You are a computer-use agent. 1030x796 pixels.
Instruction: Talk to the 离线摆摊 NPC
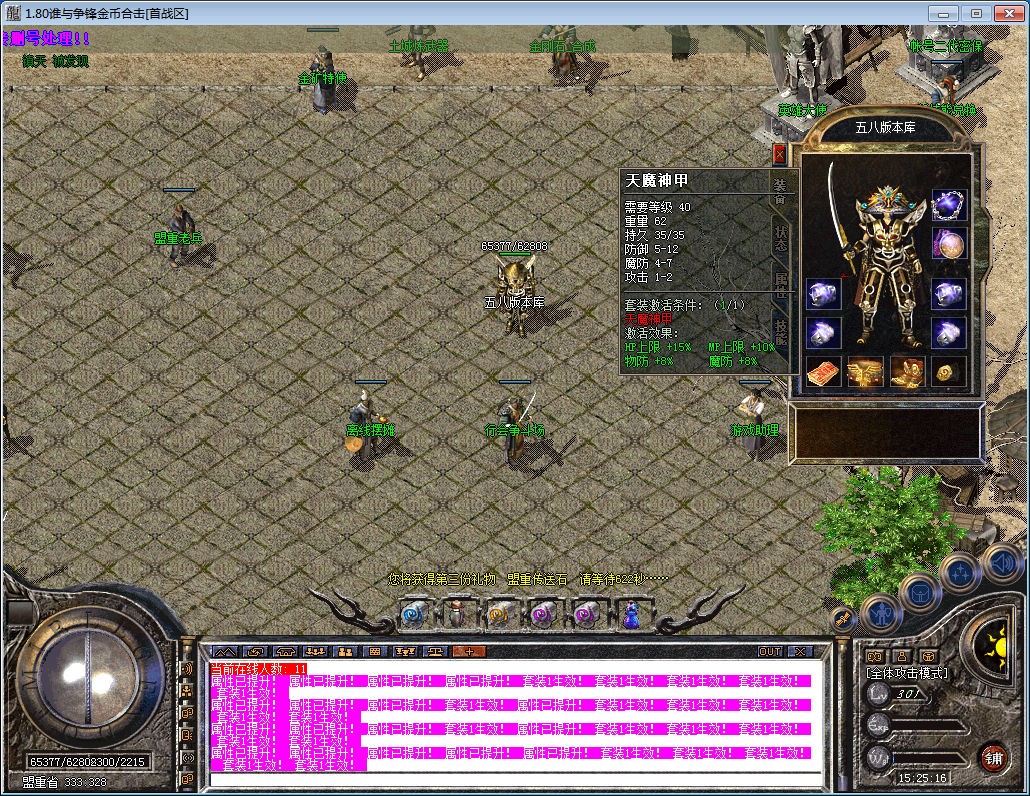pos(368,426)
